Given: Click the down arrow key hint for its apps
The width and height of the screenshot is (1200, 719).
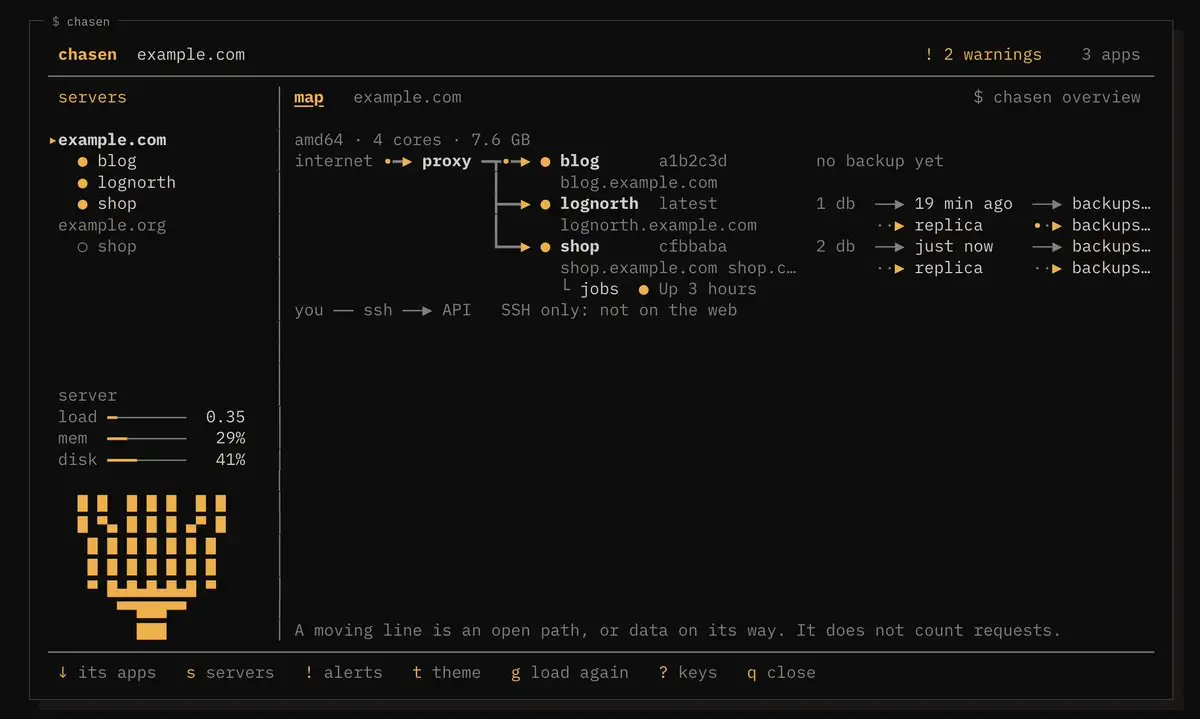Looking at the screenshot, I should pyautogui.click(x=63, y=672).
